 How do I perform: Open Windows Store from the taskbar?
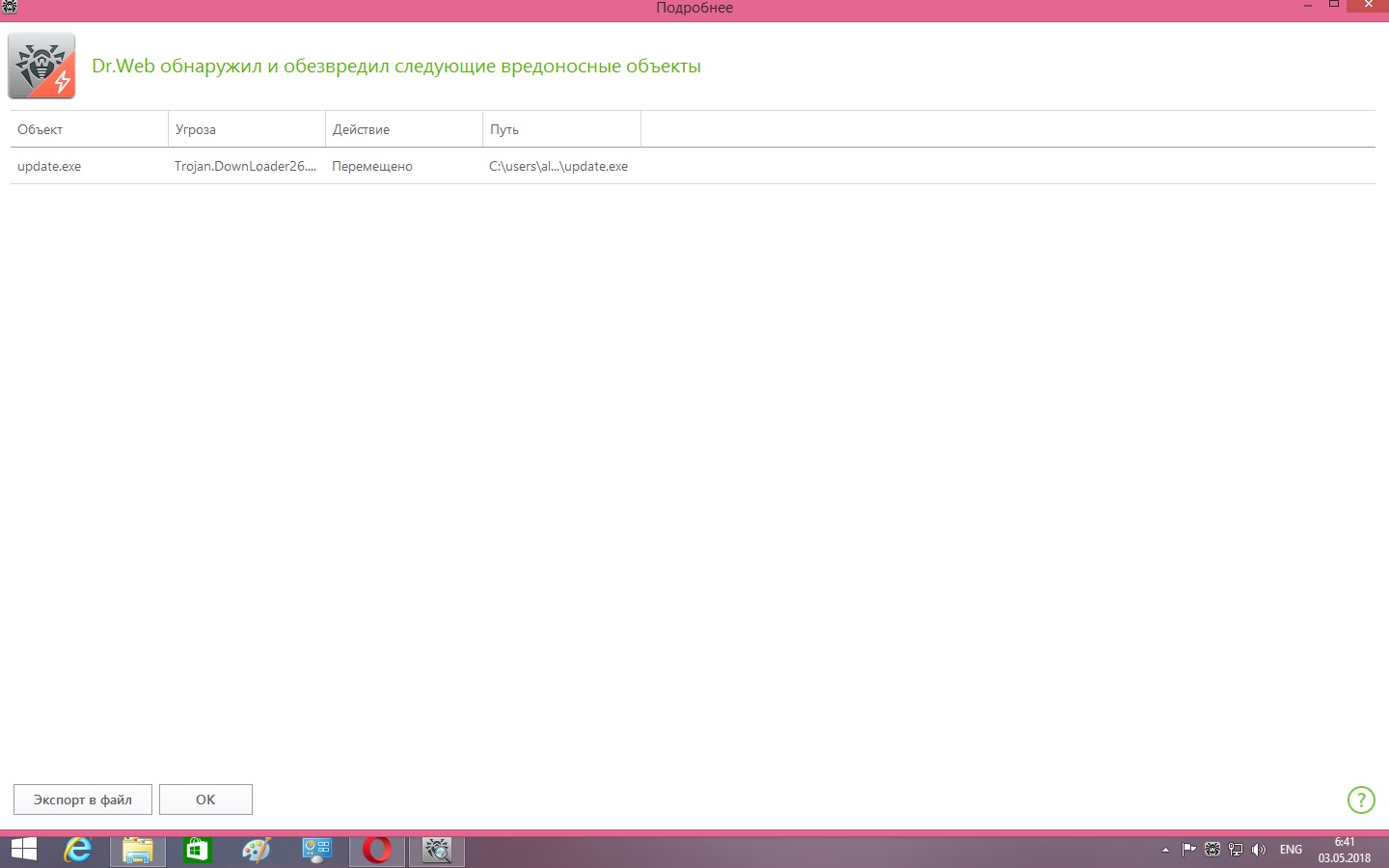[x=197, y=850]
